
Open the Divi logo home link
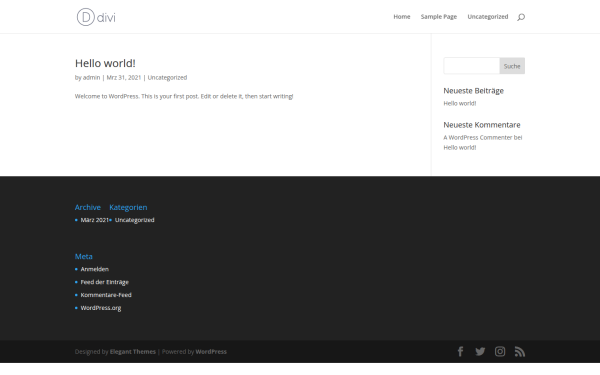click(x=96, y=17)
